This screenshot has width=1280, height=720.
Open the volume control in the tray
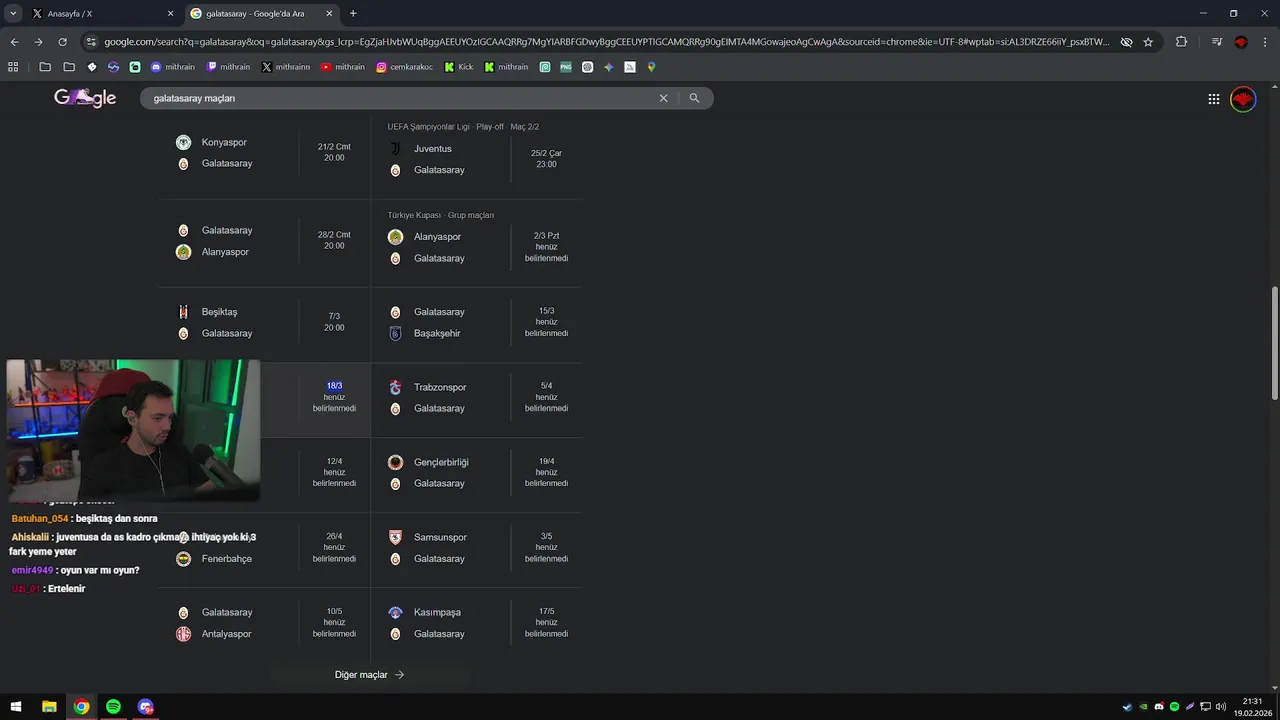point(1220,707)
